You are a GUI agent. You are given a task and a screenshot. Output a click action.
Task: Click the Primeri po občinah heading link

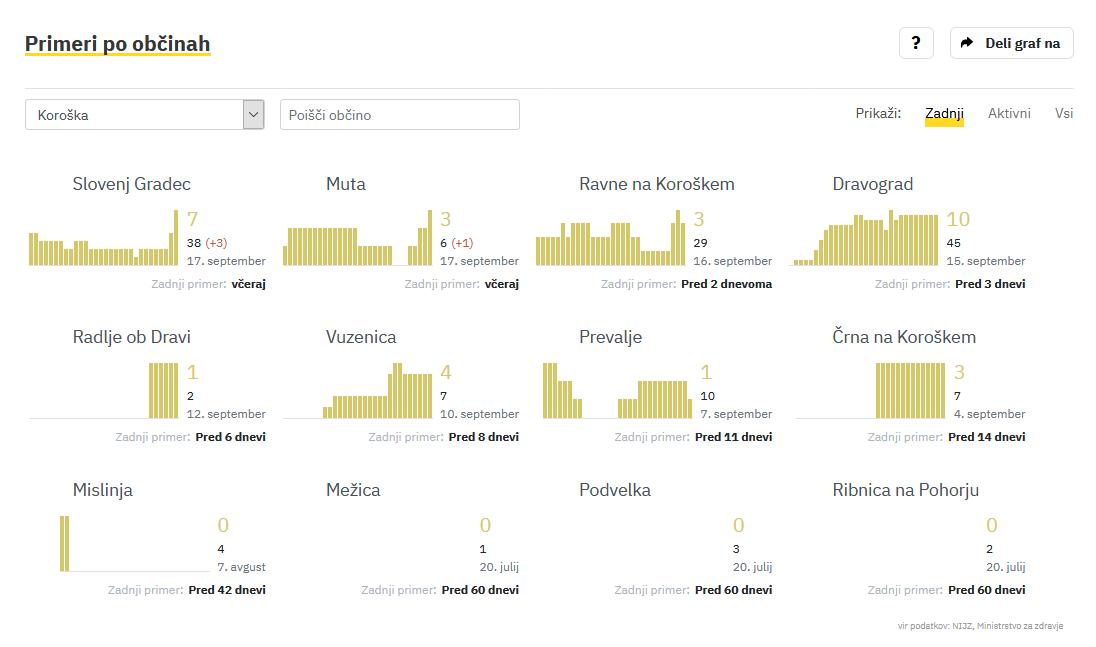click(117, 44)
